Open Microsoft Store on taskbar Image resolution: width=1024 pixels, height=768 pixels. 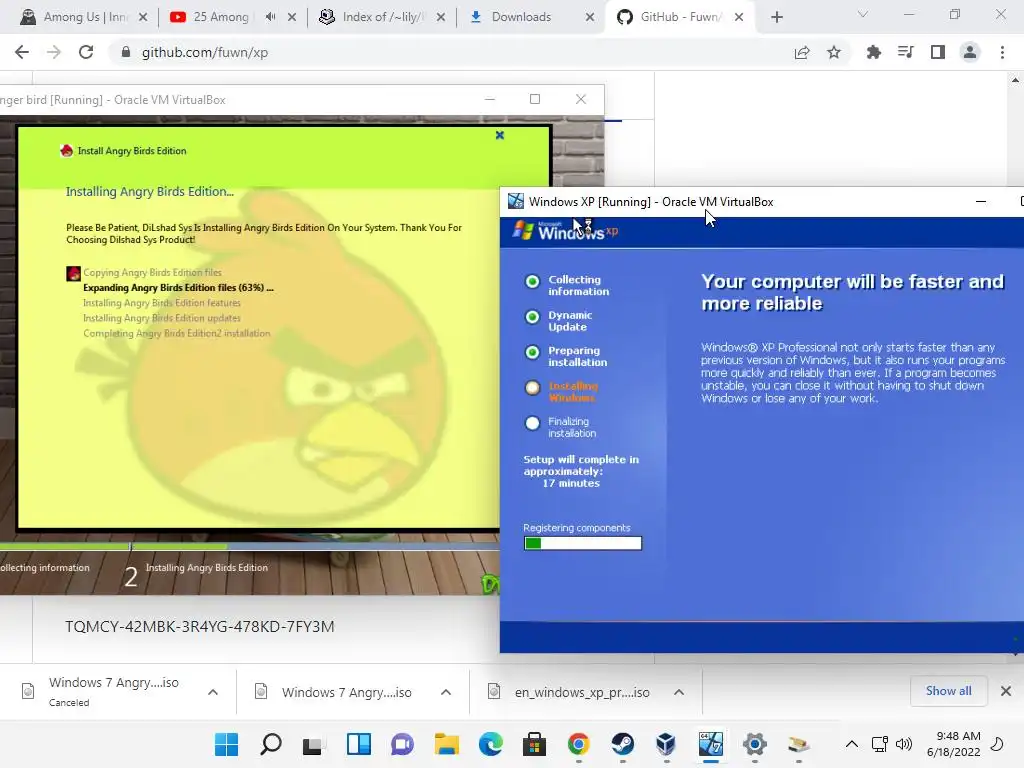pos(534,744)
